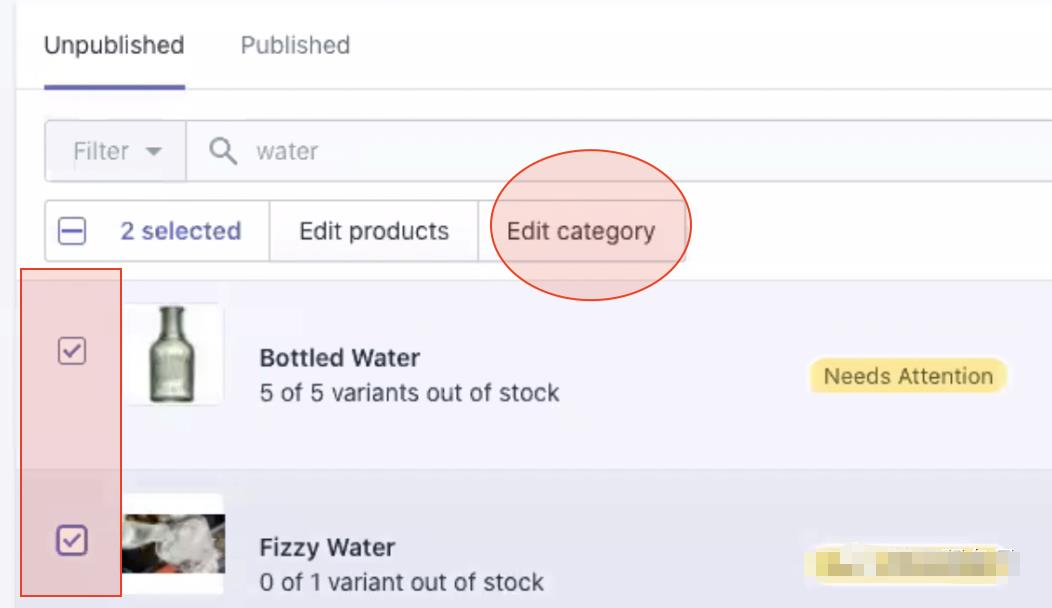Click the blurred status badge on Fizzy Water

pyautogui.click(x=905, y=564)
